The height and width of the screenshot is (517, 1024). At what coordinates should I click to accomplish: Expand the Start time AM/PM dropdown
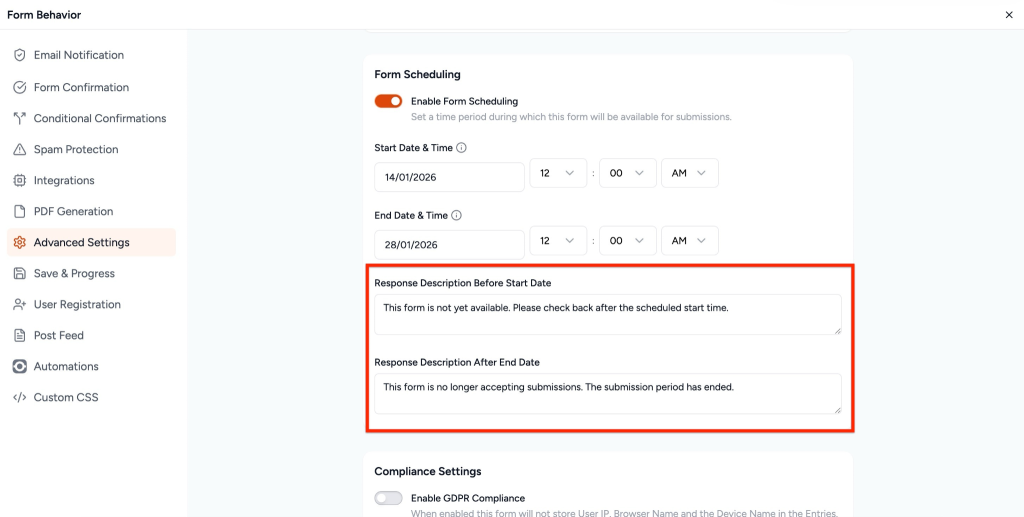click(x=689, y=173)
